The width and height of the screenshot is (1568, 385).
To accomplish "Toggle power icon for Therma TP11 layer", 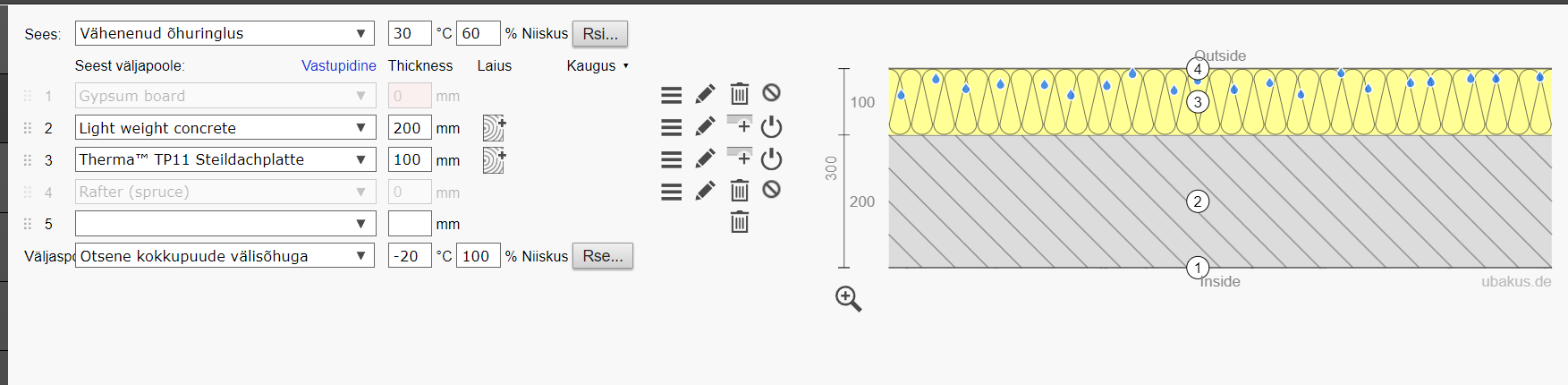I will 771,159.
